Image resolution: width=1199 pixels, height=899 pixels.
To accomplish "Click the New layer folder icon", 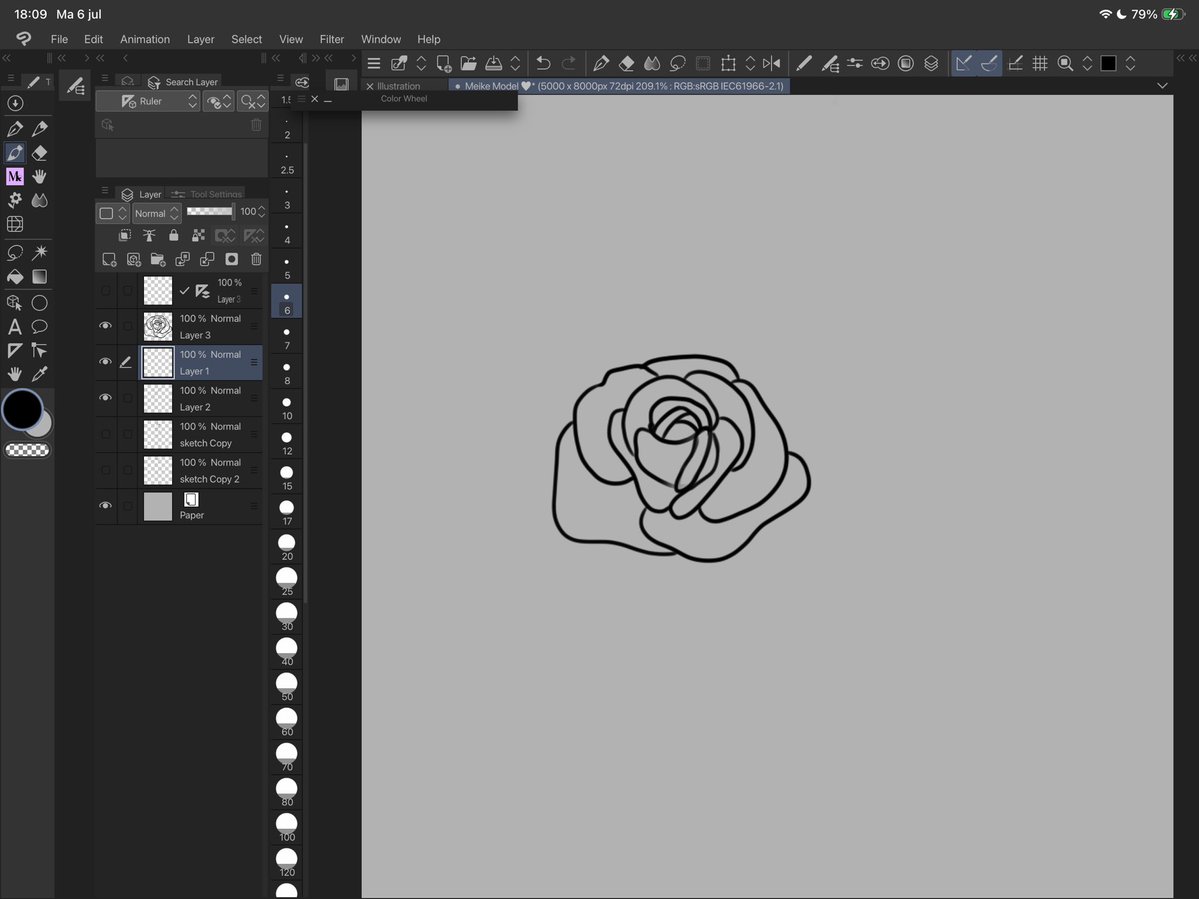I will coord(158,260).
